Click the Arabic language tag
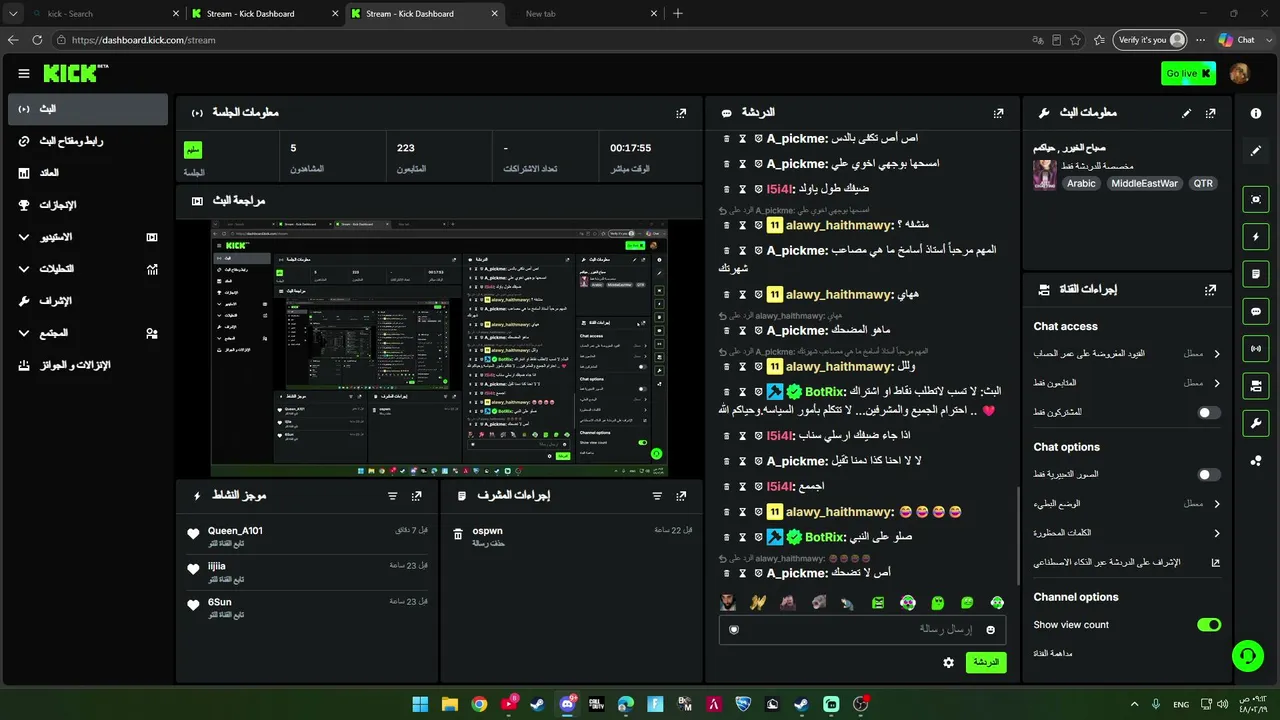The width and height of the screenshot is (1280, 720). point(1081,184)
